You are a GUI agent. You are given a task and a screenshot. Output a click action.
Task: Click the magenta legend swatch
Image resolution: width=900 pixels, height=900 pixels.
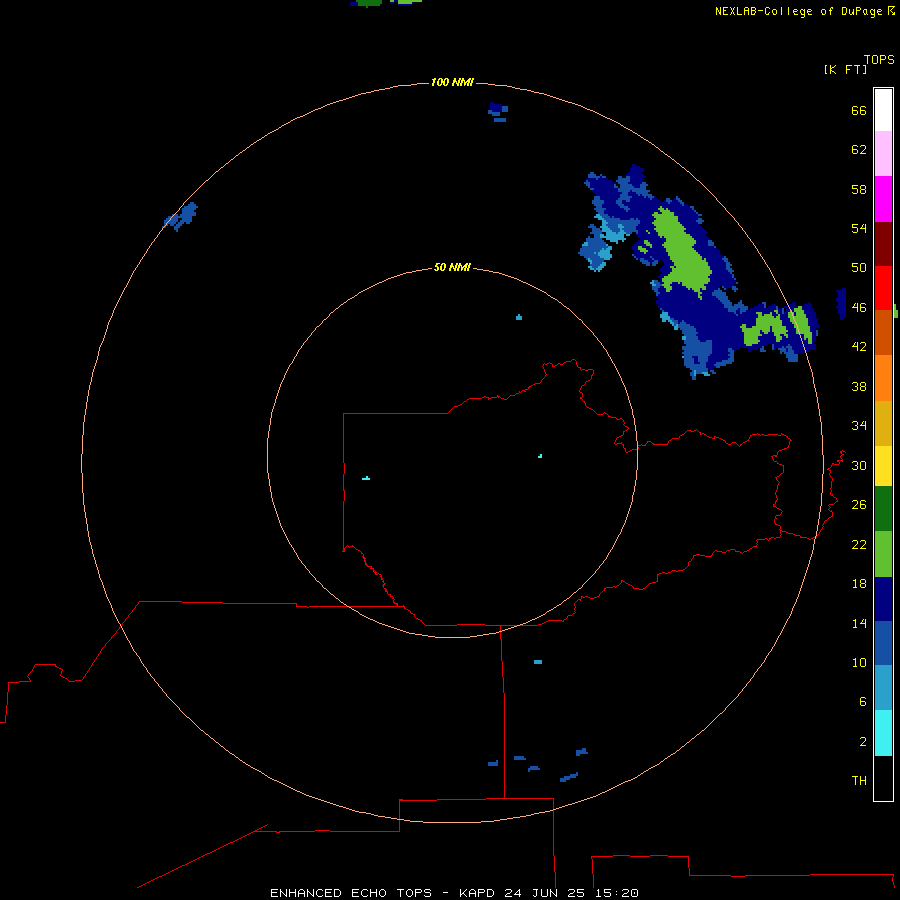coord(883,199)
